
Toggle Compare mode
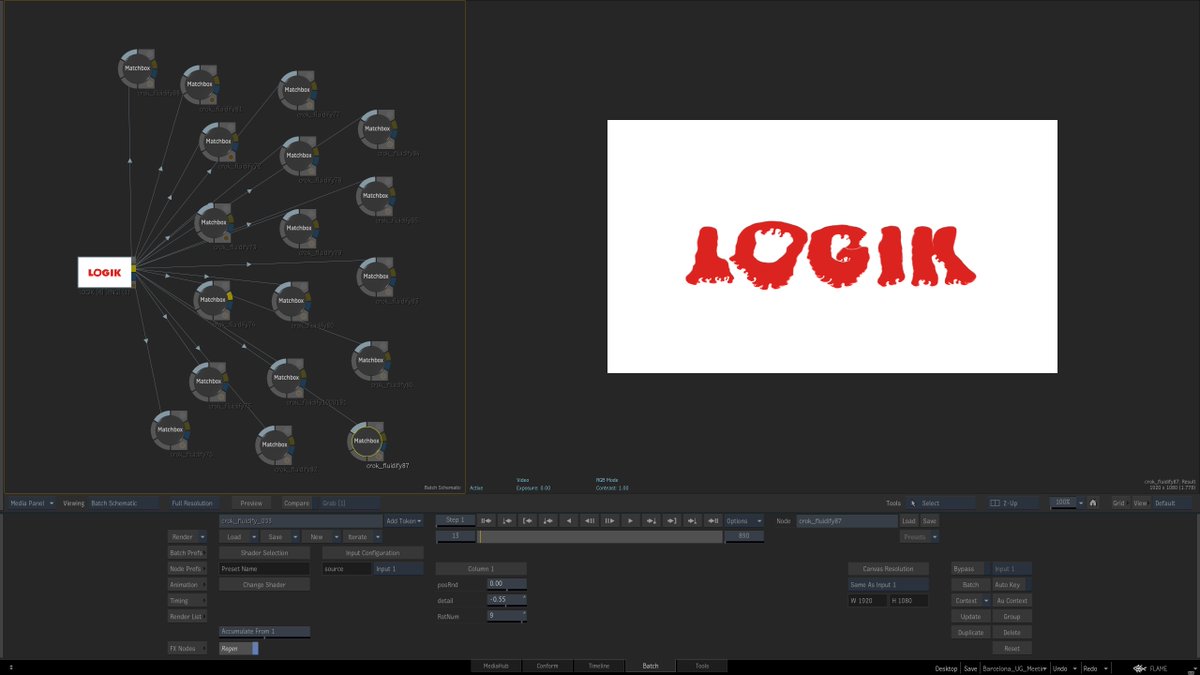pyautogui.click(x=296, y=503)
